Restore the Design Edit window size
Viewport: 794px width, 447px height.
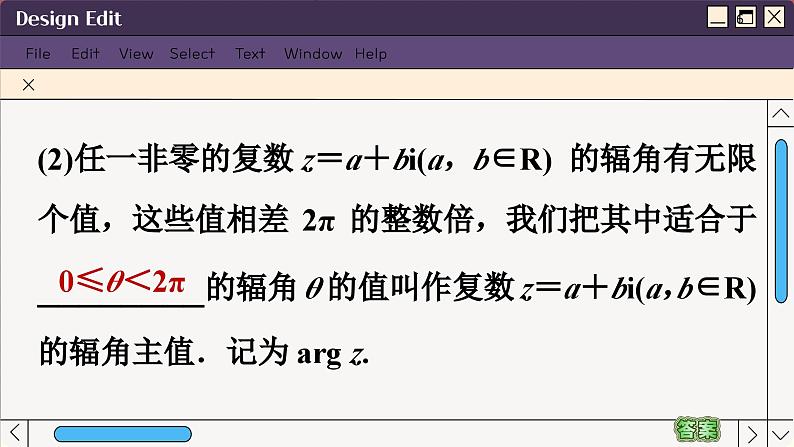point(745,17)
